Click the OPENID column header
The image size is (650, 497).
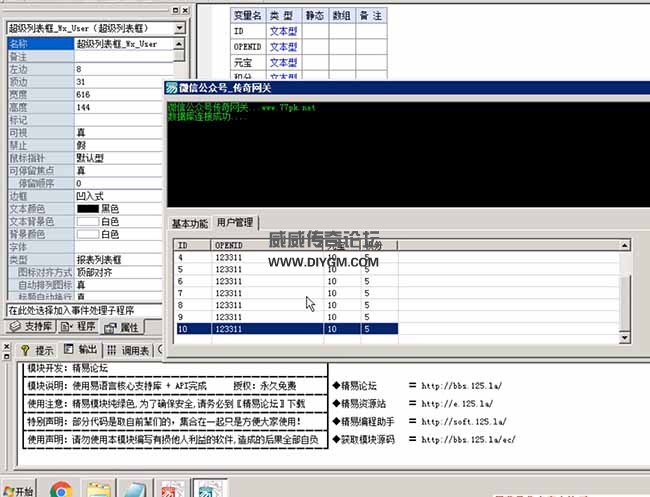click(x=267, y=245)
